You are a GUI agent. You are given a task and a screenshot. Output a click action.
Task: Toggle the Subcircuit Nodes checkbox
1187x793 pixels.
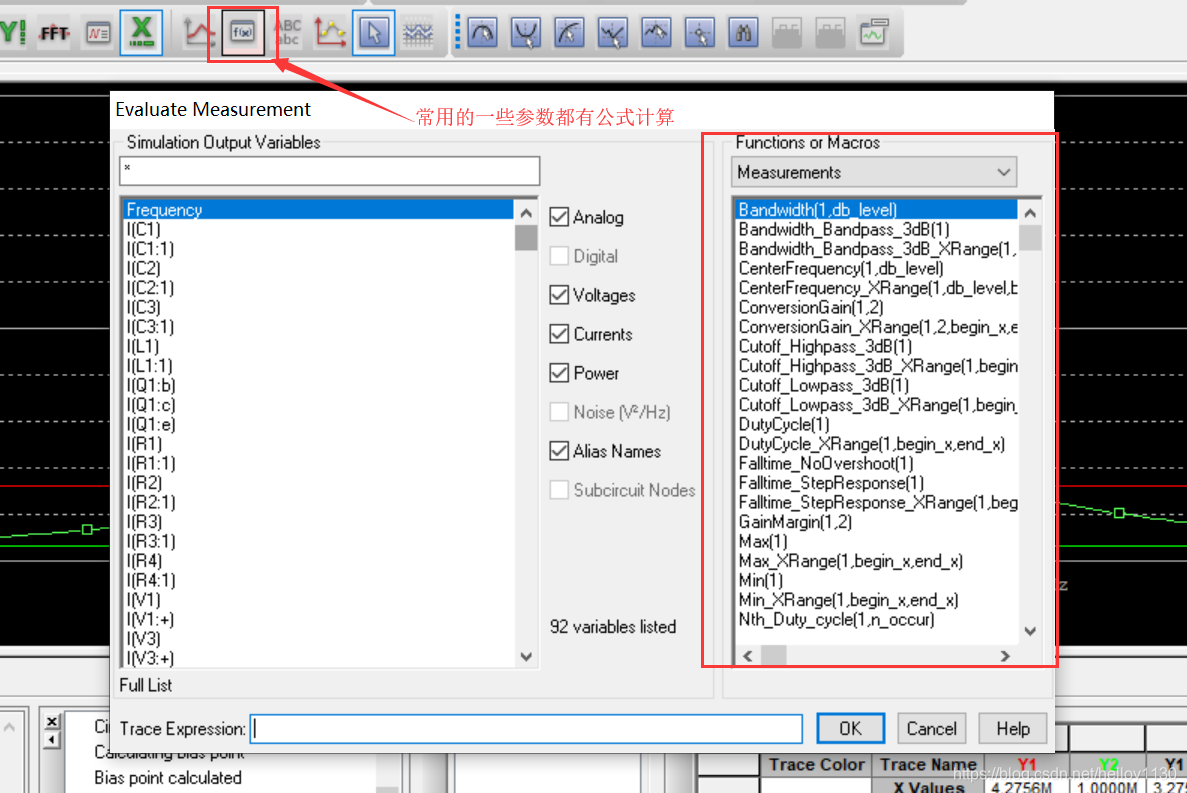pyautogui.click(x=559, y=490)
